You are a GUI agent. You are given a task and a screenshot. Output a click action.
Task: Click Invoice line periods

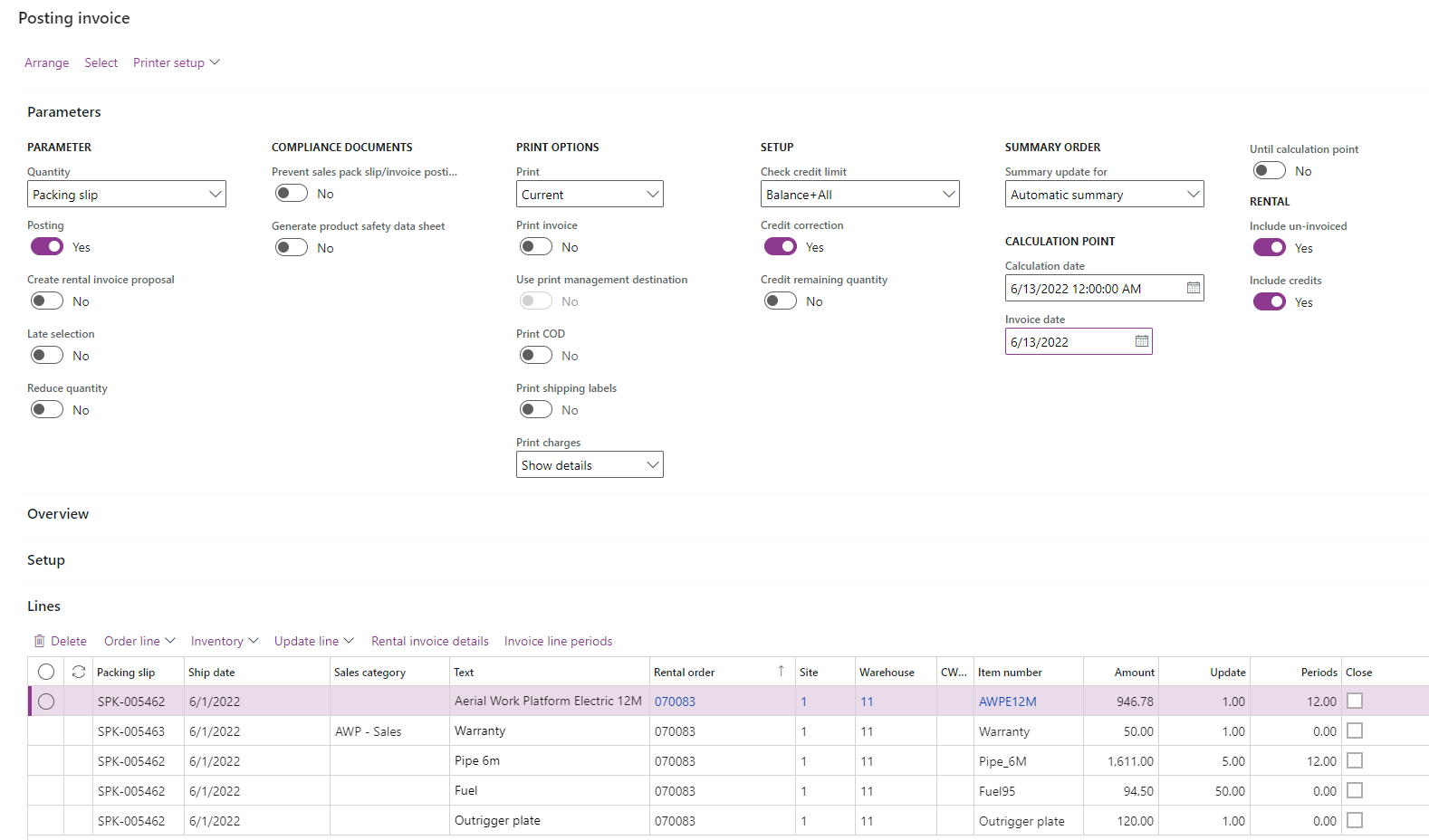point(559,641)
